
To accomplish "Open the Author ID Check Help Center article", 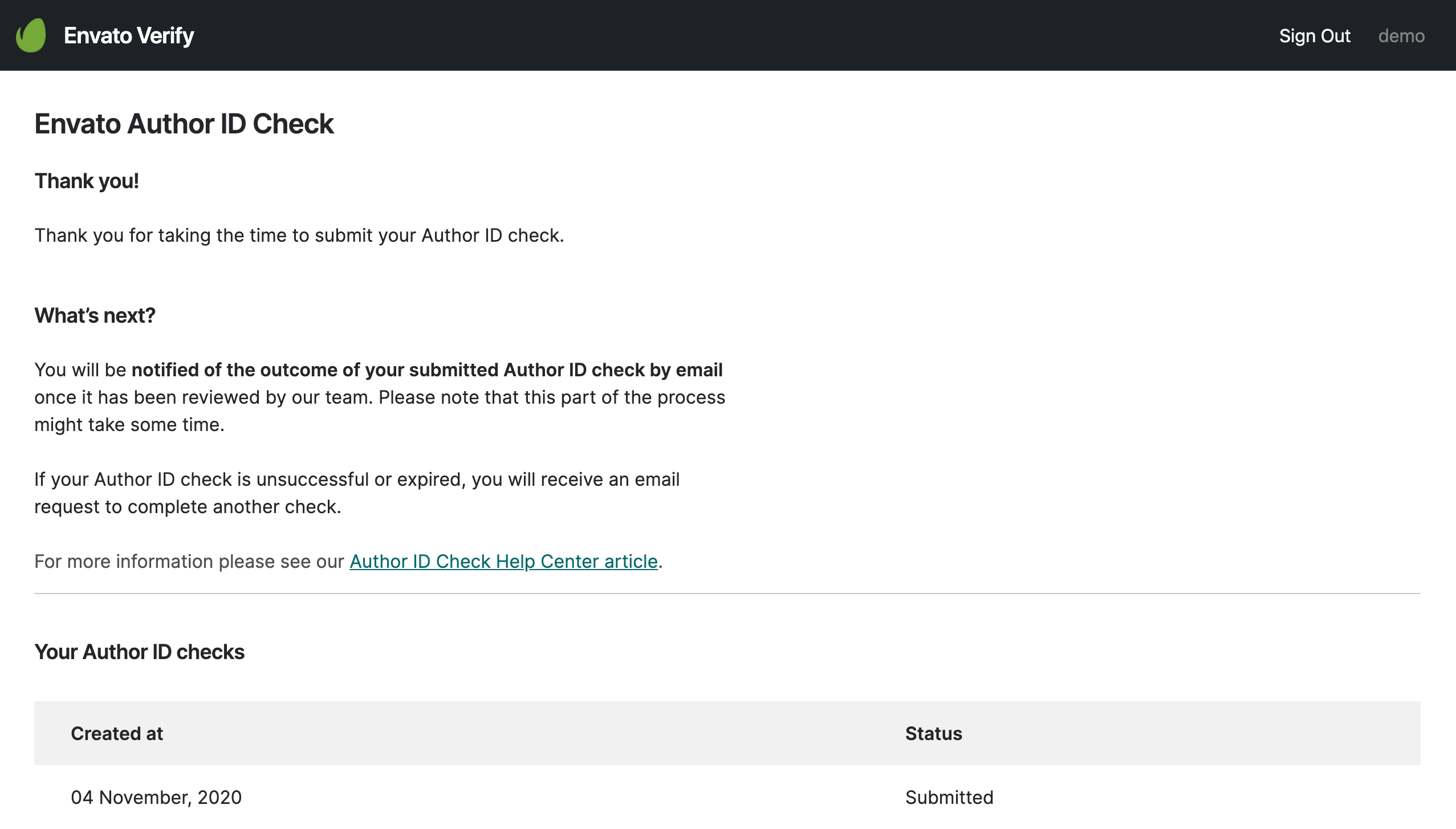I will tap(504, 562).
